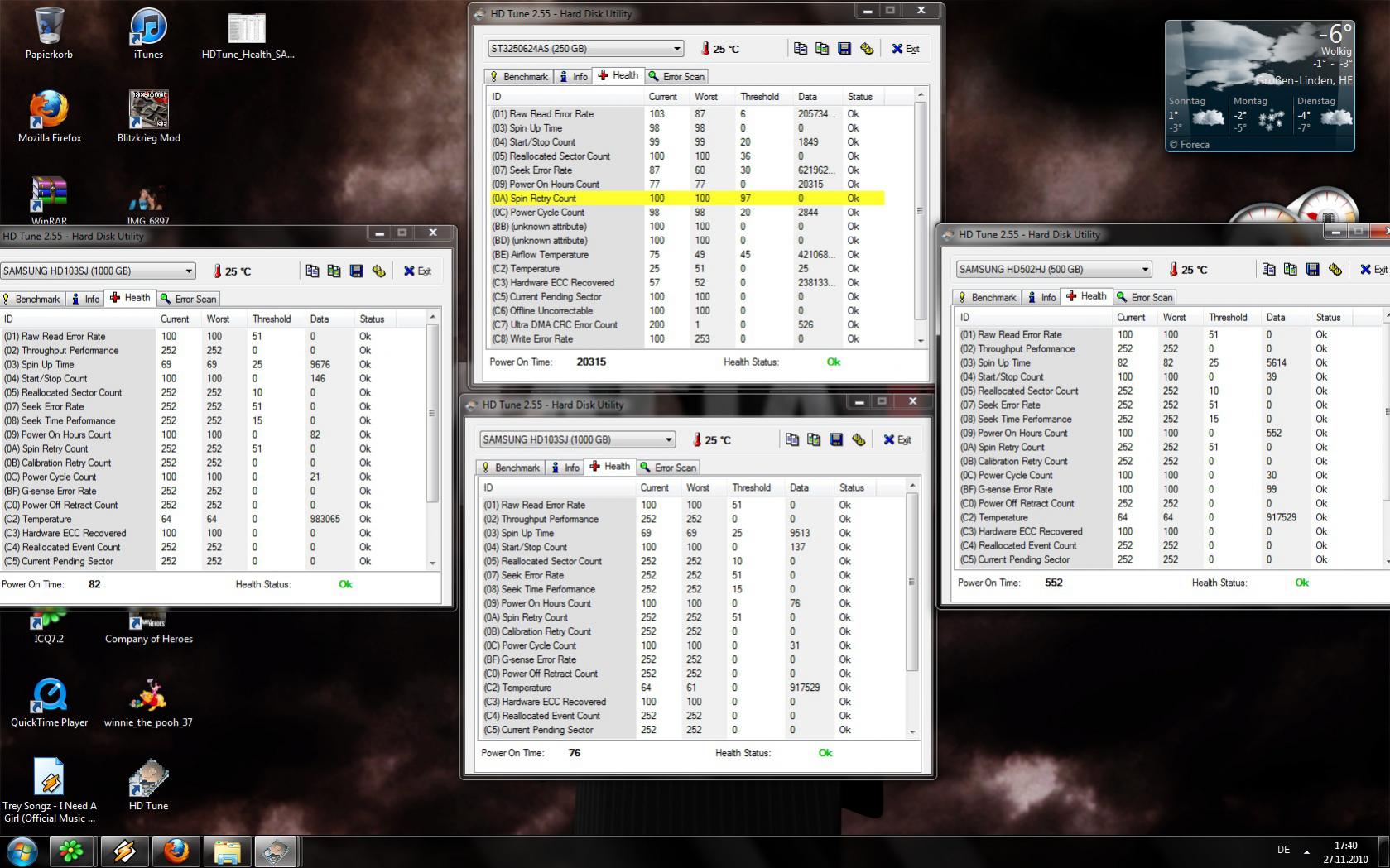Open the Windows Start menu orb

(x=22, y=851)
